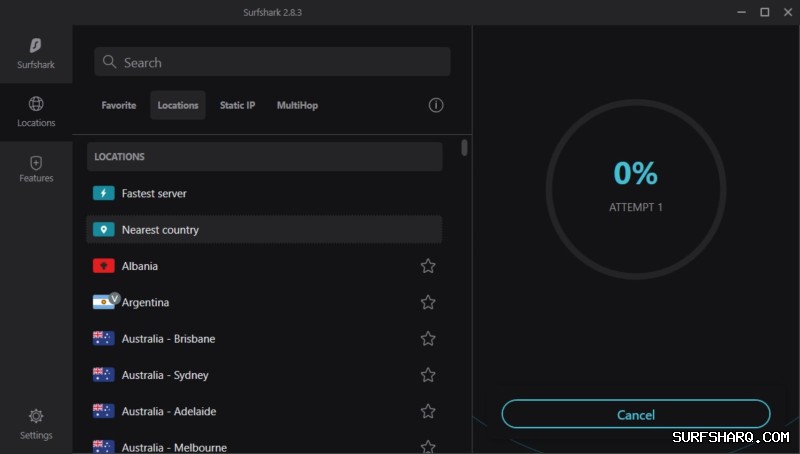Click the Nearest country pin icon
Image resolution: width=800 pixels, height=454 pixels.
(104, 230)
